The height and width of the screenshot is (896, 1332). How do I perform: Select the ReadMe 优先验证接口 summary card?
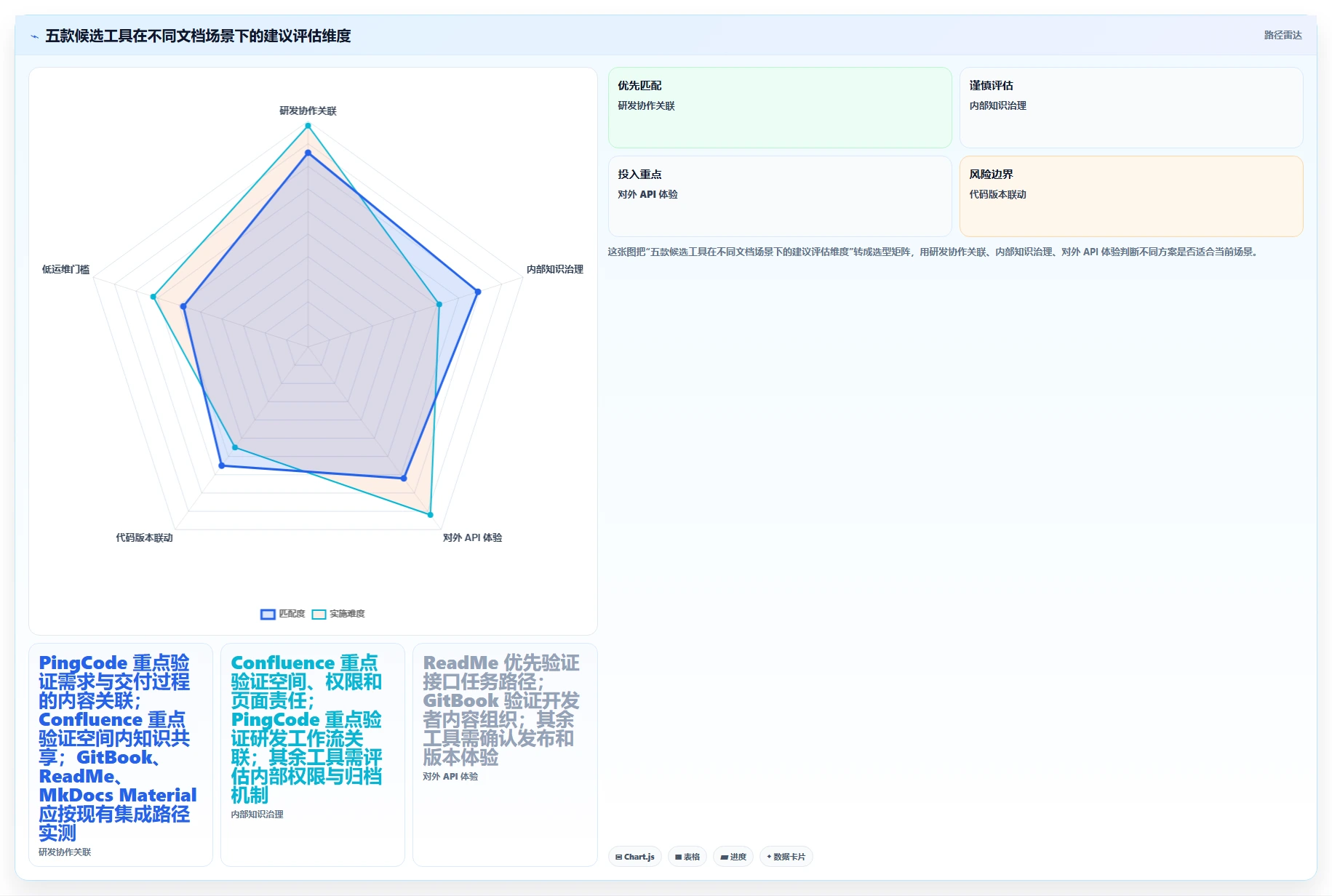[505, 755]
